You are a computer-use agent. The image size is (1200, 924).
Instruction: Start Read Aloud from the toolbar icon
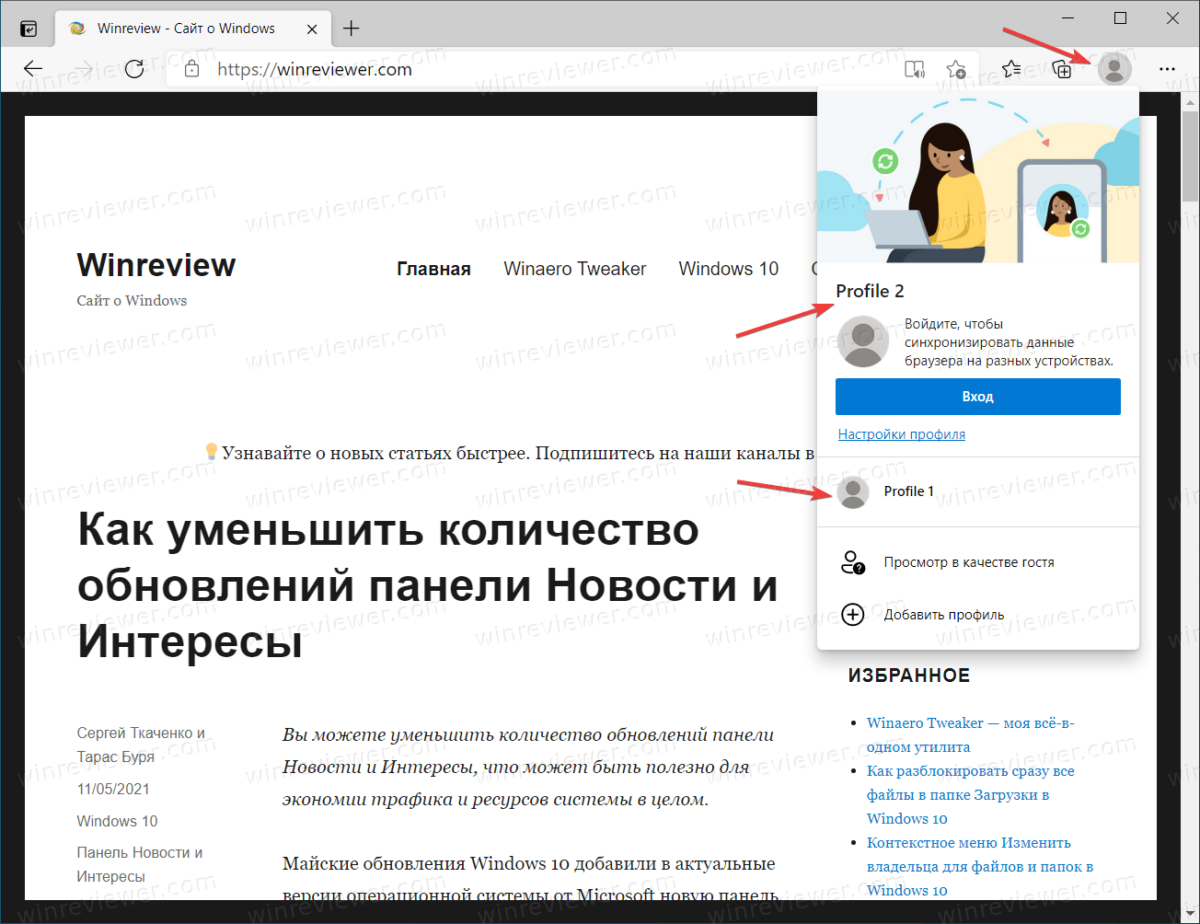coord(914,68)
